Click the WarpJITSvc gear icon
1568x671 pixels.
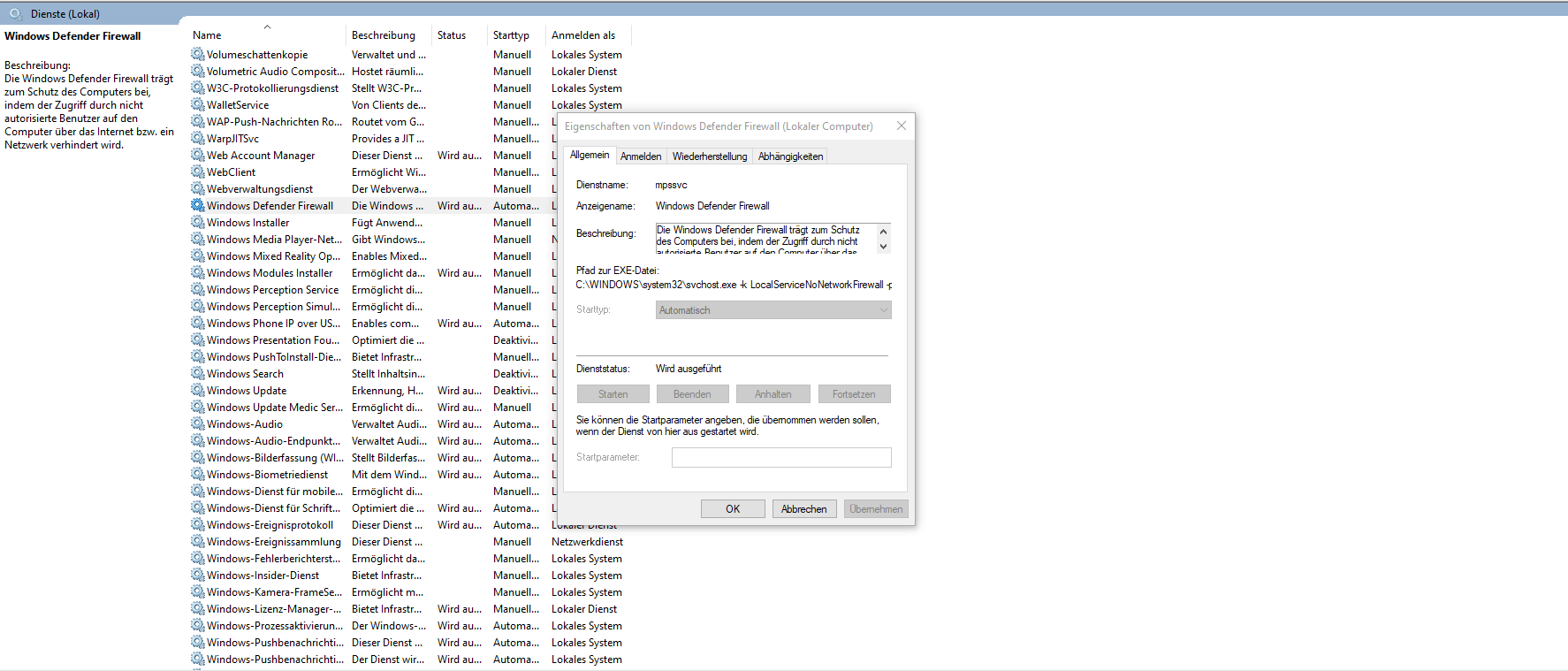pos(198,139)
